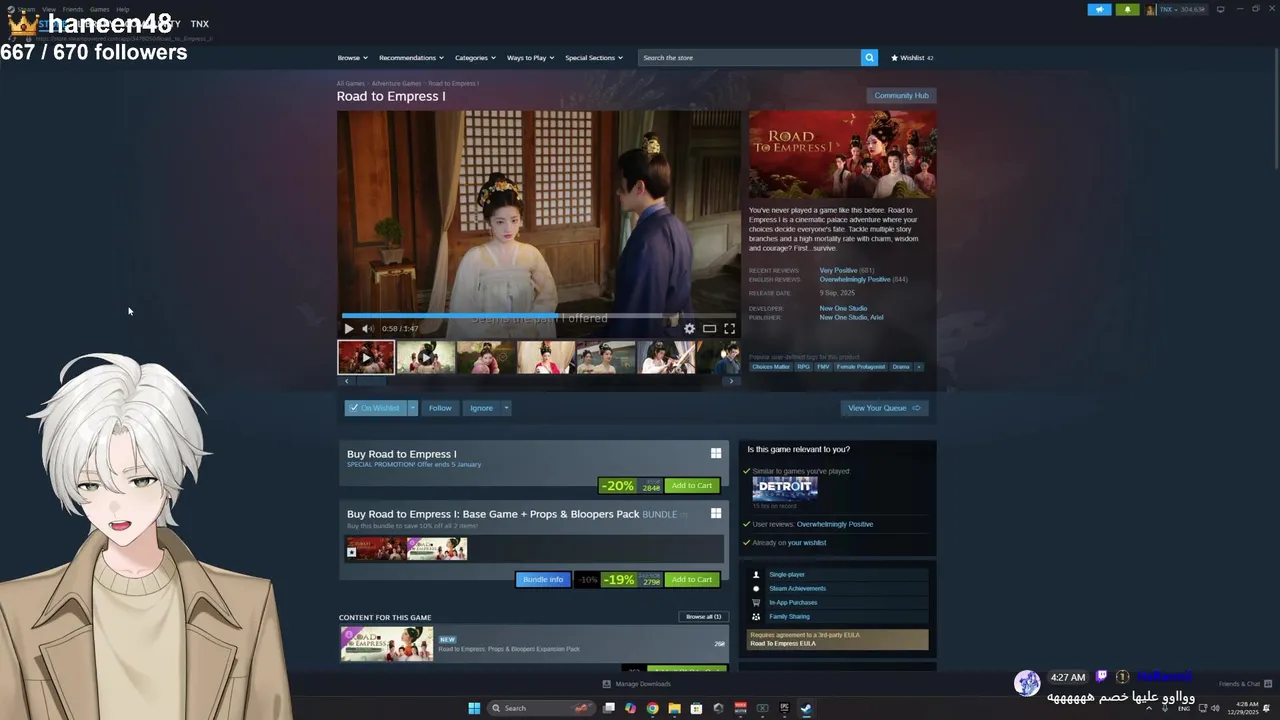Browse all DLC content
The height and width of the screenshot is (720, 1280).
703,617
